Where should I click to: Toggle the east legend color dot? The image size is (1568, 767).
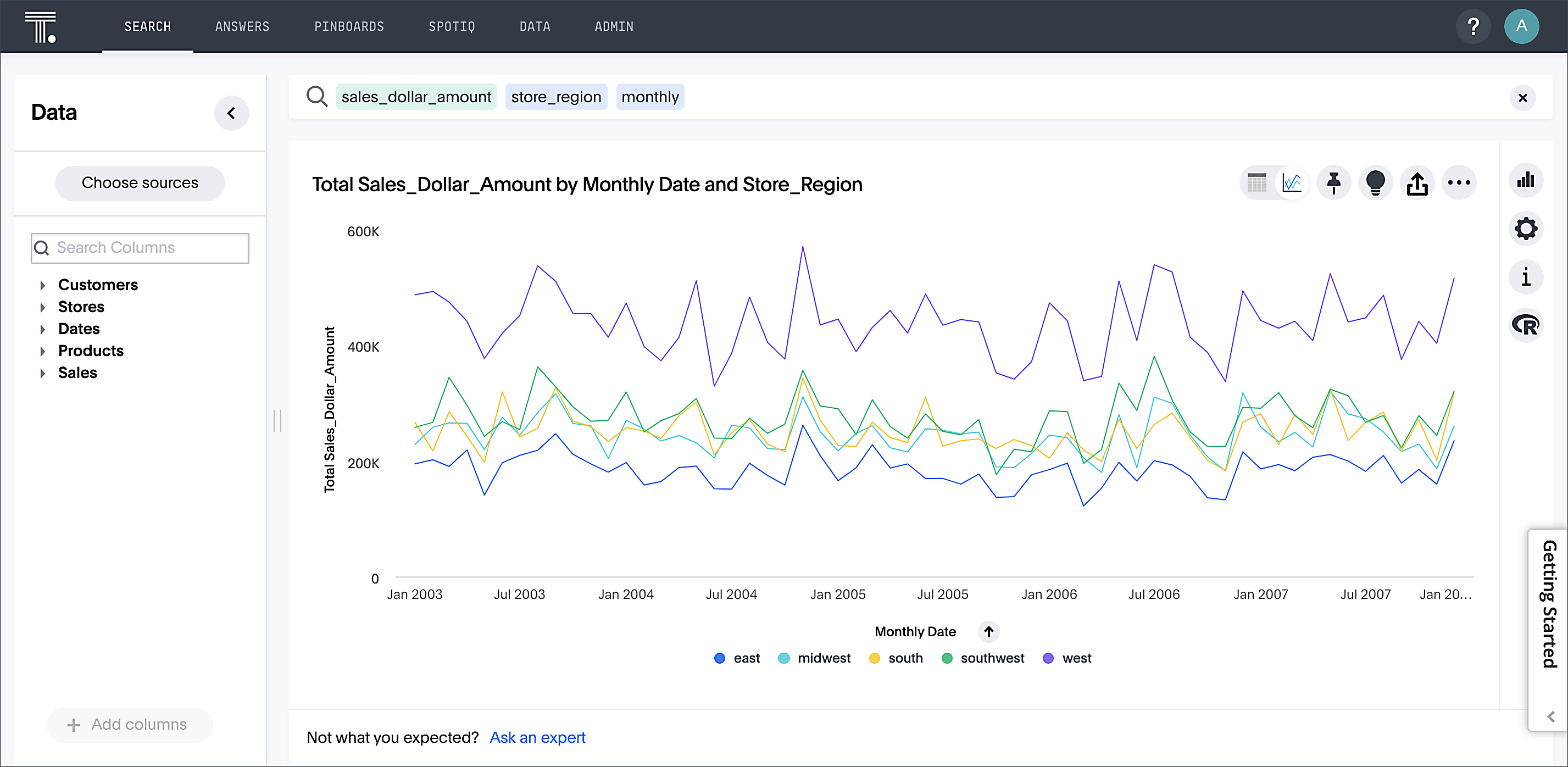720,658
